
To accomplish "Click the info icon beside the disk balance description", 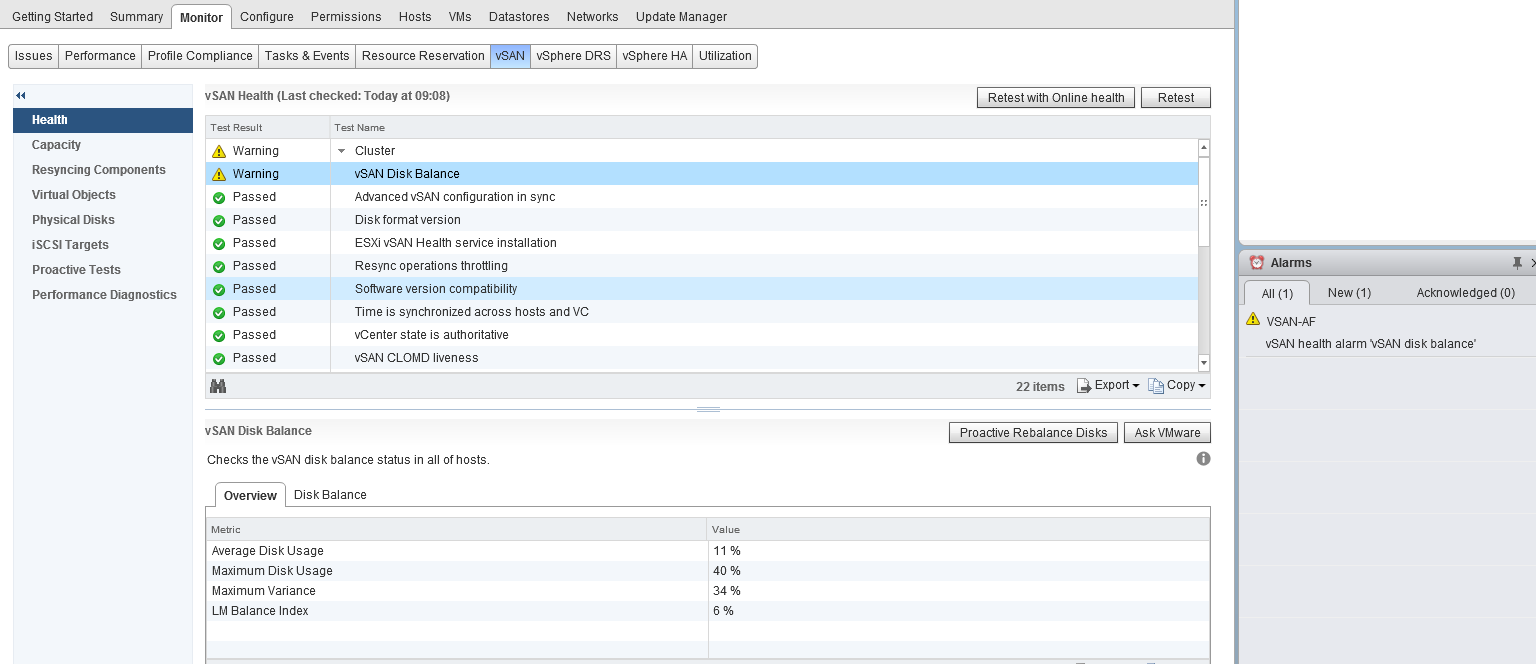I will (1203, 459).
